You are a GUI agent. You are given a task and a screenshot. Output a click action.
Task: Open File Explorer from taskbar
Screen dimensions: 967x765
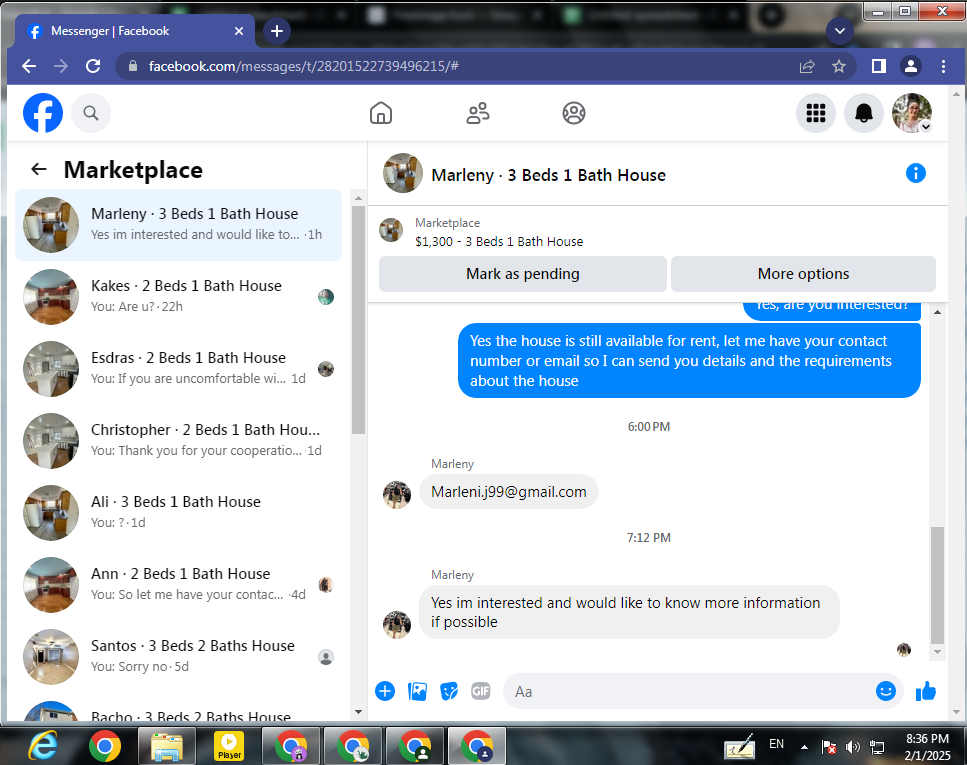(167, 746)
